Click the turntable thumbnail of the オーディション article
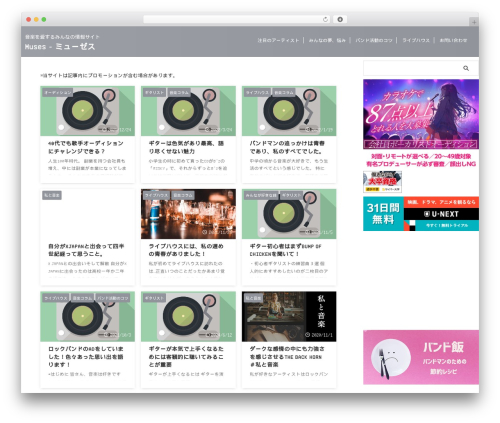500x423 pixels. click(88, 112)
